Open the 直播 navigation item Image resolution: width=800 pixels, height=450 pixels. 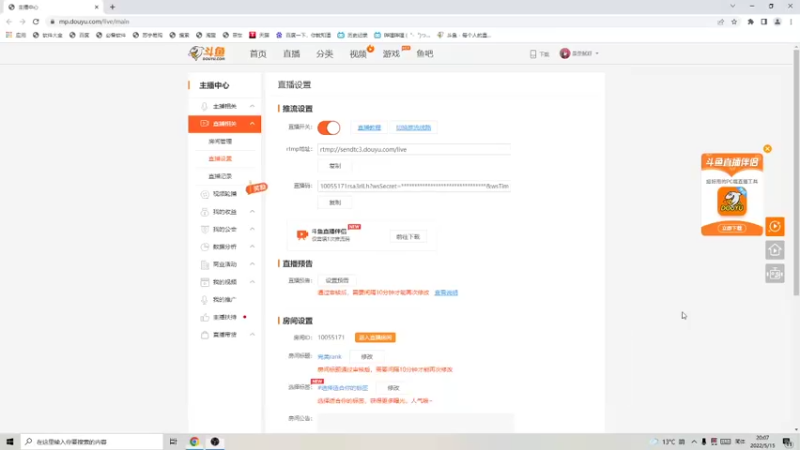click(x=291, y=54)
